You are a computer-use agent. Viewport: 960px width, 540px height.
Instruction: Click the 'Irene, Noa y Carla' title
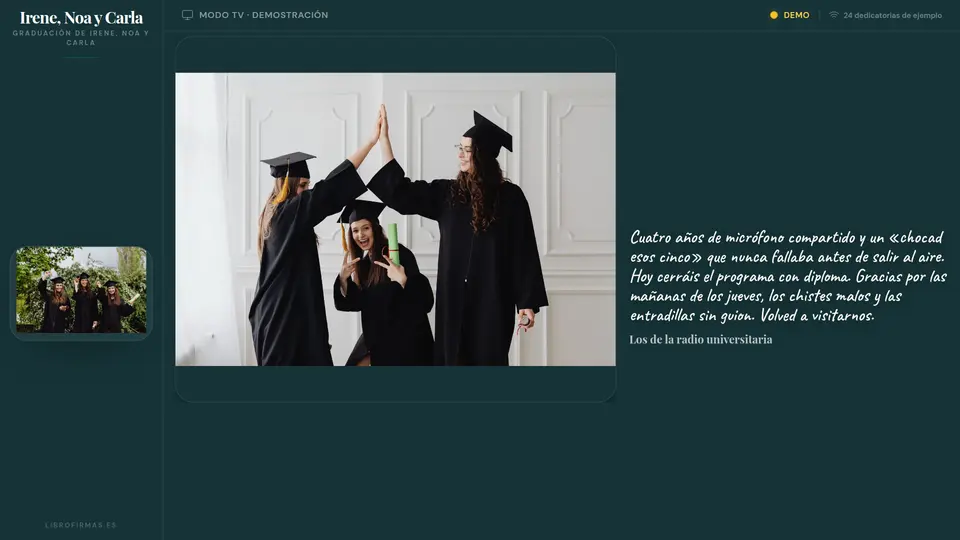pos(81,18)
